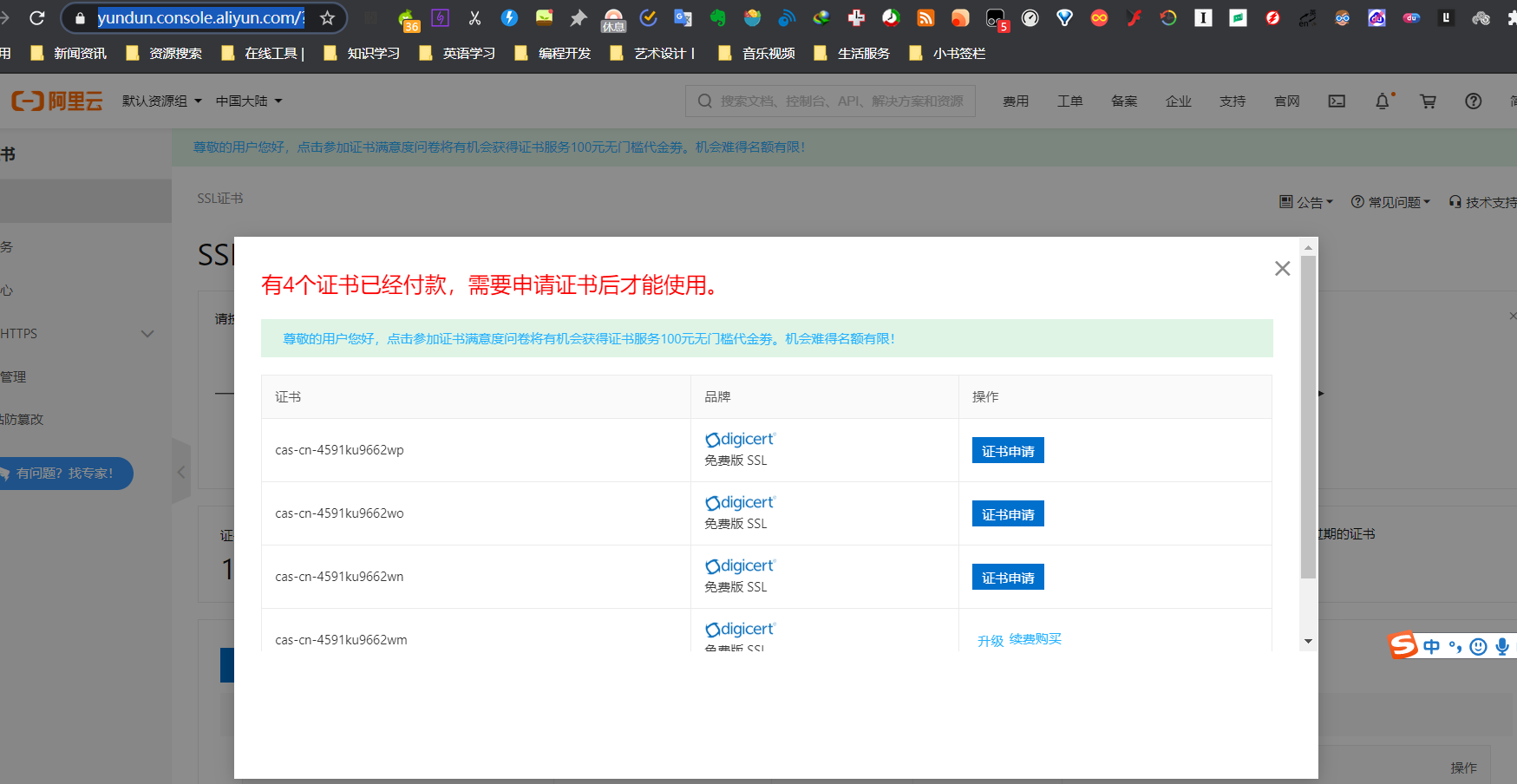1517x784 pixels.
Task: Click the browser address bar URL field
Action: tap(199, 17)
